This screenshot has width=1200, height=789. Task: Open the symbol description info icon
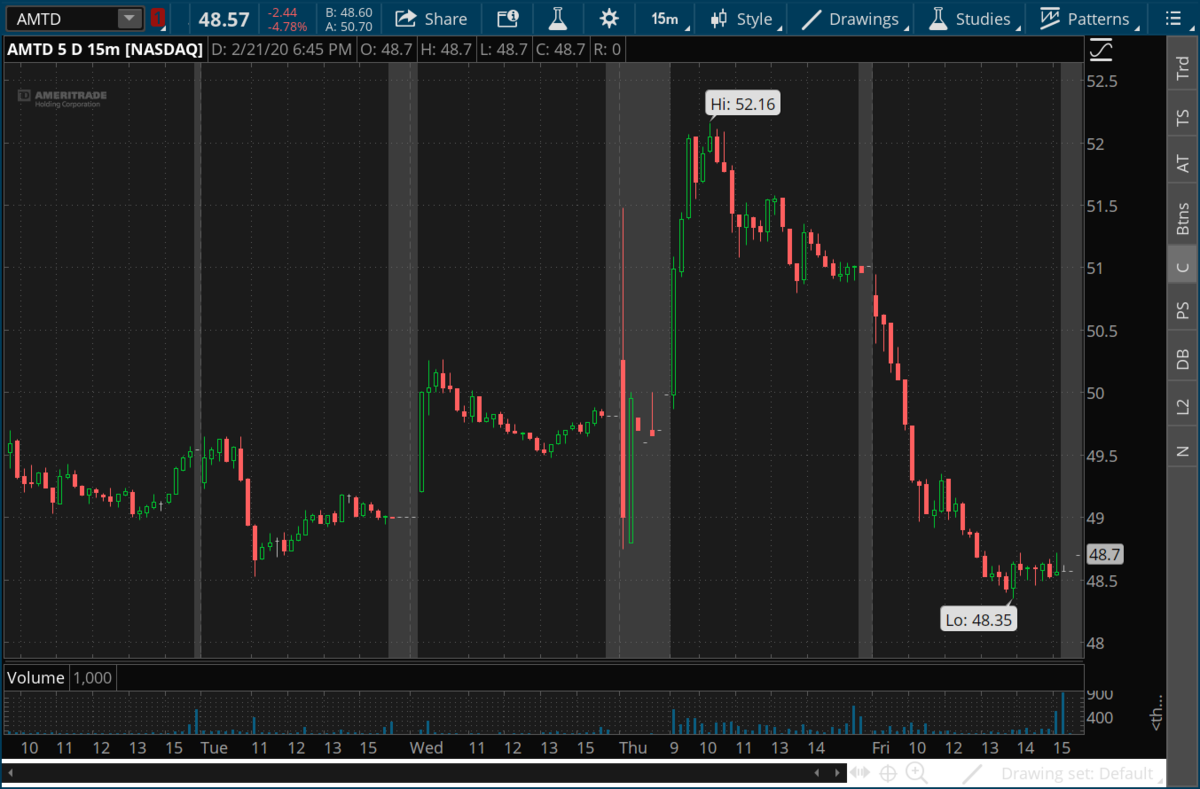[508, 18]
